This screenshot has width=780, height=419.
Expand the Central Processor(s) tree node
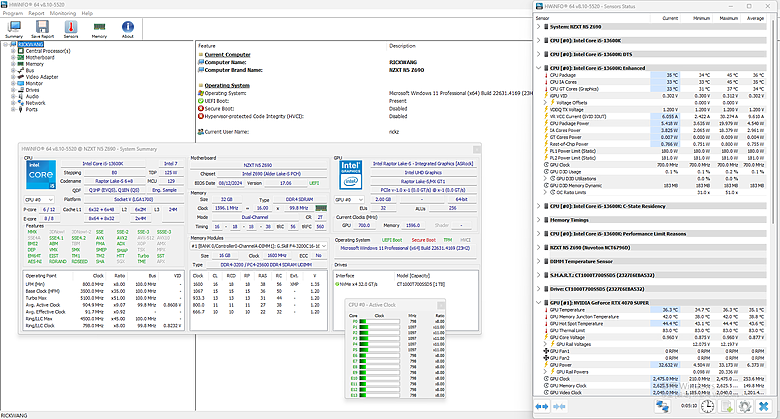click(13, 51)
